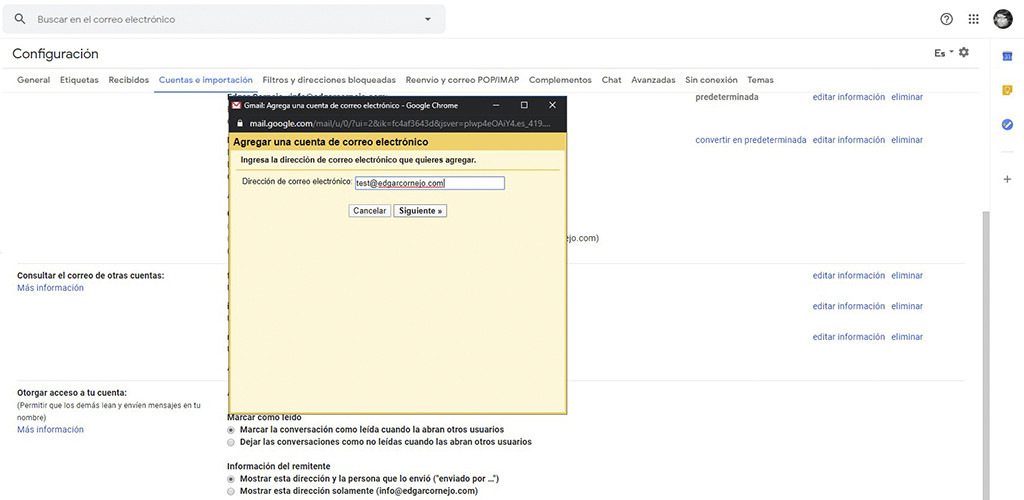Switch to the Etiquetas tab
This screenshot has width=1024, height=500.
[79, 80]
